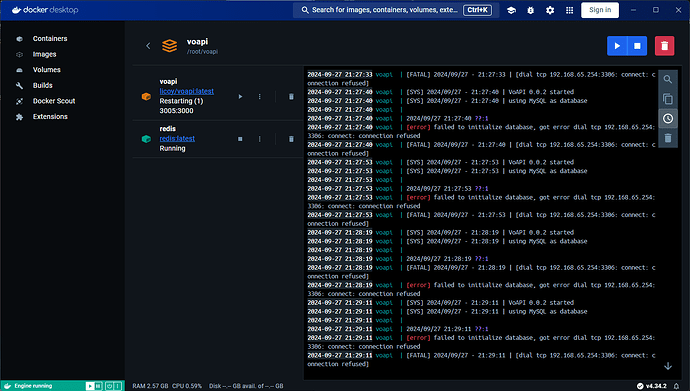Click the Docker Scout icon
Screen dimensions: 690x391
click(x=19, y=101)
